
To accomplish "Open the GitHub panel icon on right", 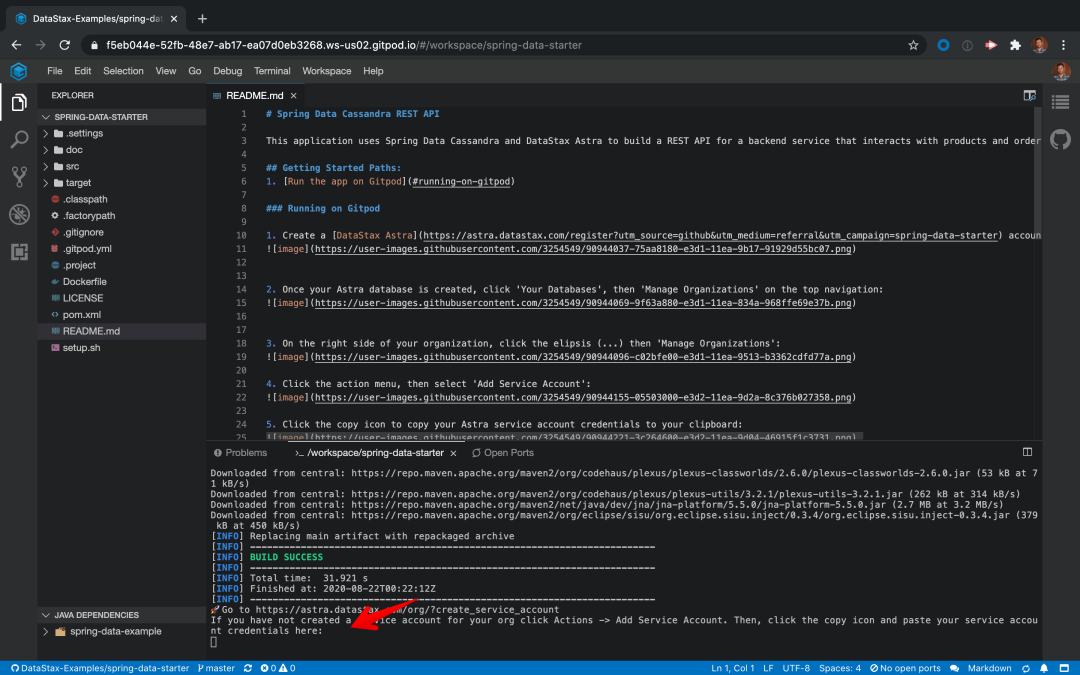I will point(1060,140).
